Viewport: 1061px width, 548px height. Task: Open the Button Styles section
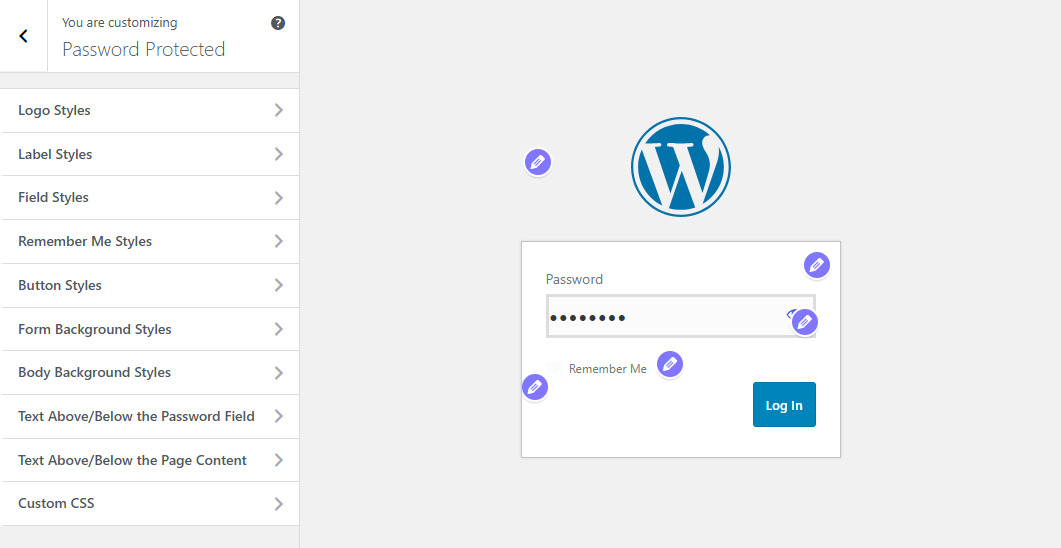pyautogui.click(x=150, y=286)
